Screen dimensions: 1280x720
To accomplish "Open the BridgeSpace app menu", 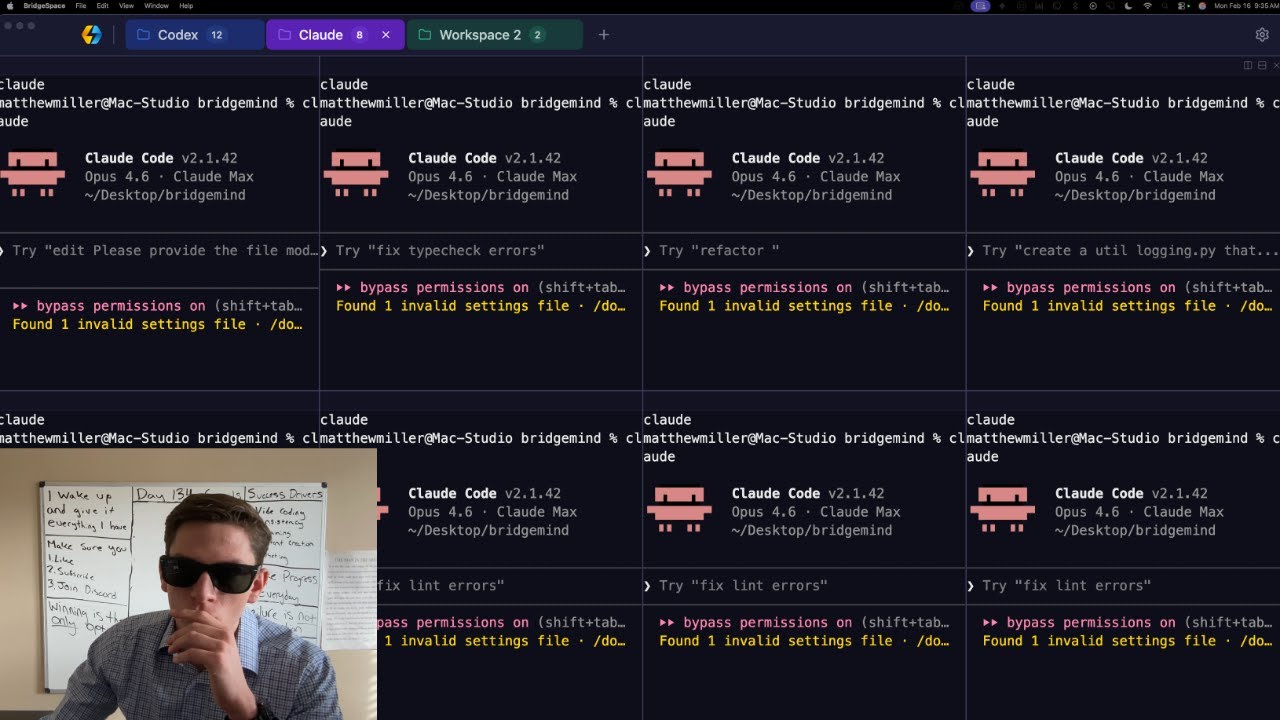I will (44, 5).
